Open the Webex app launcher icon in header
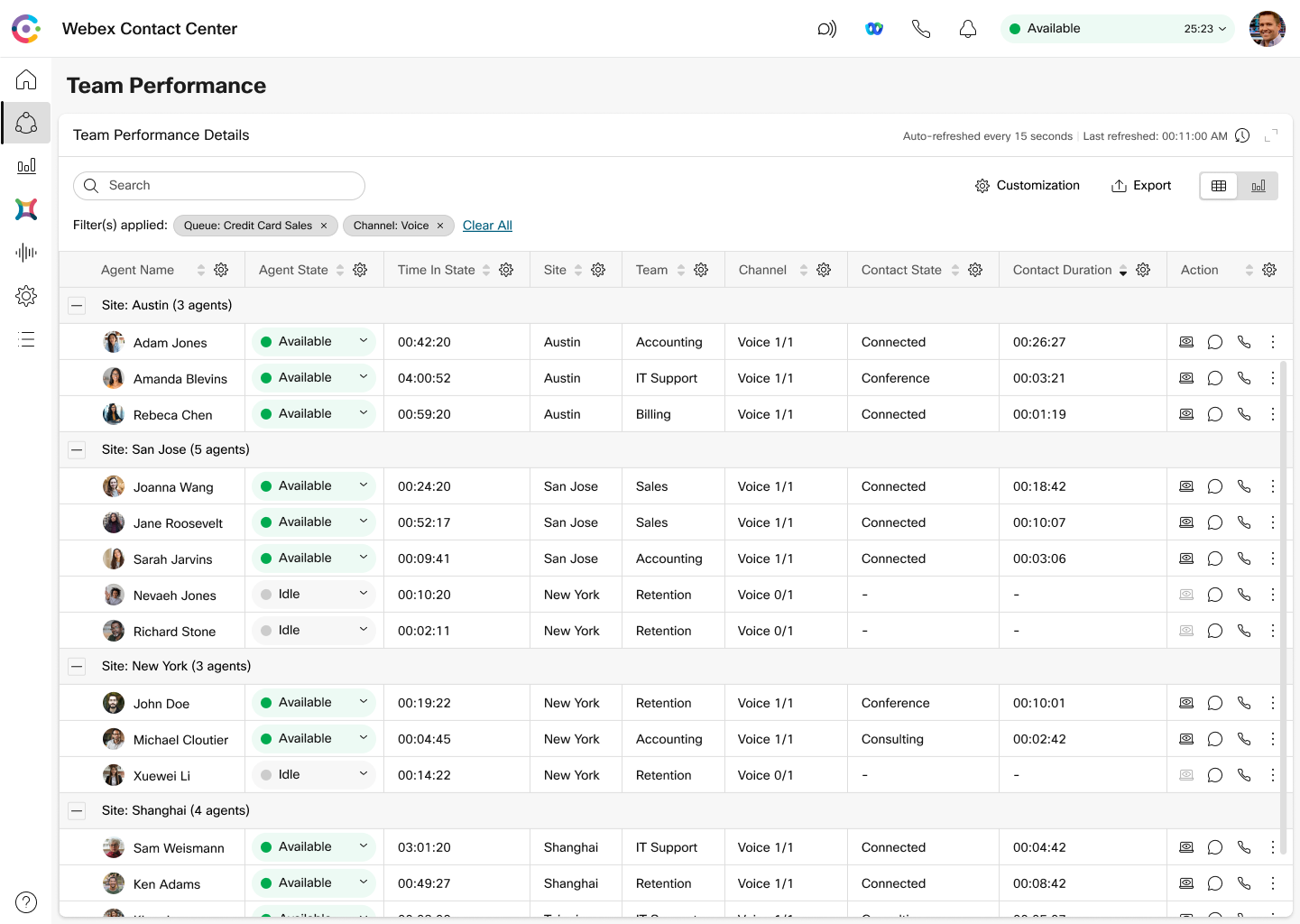Image resolution: width=1300 pixels, height=924 pixels. 873,28
